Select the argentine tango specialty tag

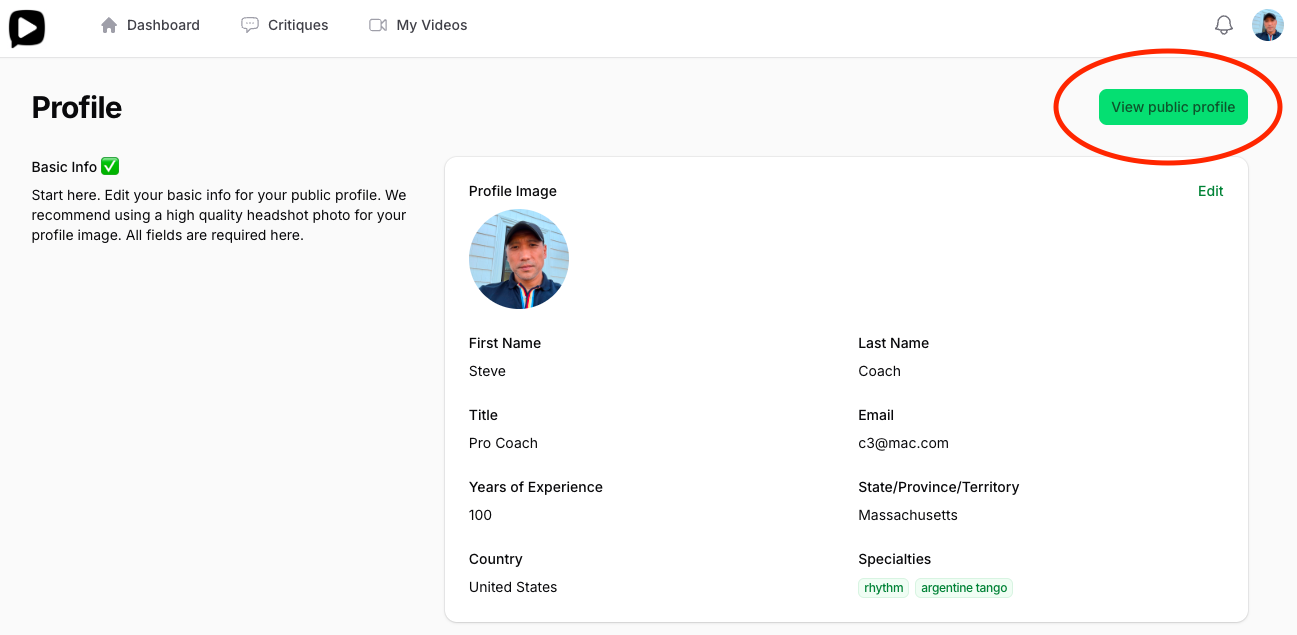[963, 588]
